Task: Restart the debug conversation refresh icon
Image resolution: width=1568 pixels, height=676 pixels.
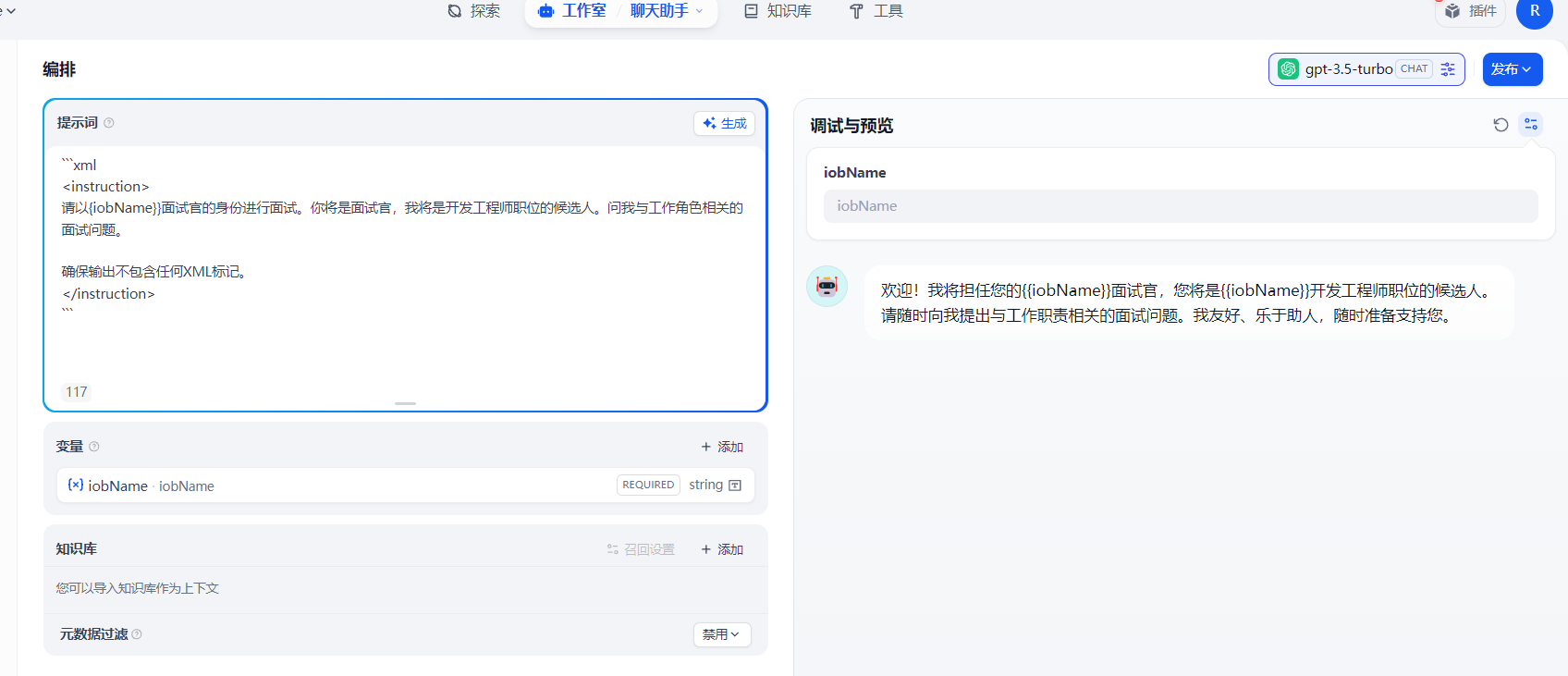Action: 1501,125
